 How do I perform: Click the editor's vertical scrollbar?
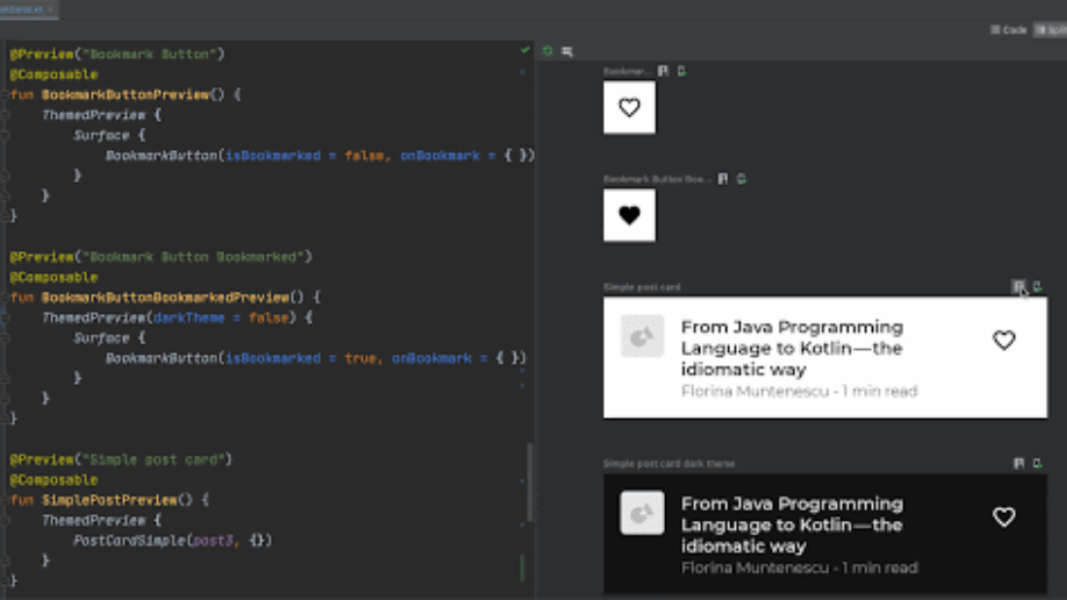(529, 480)
